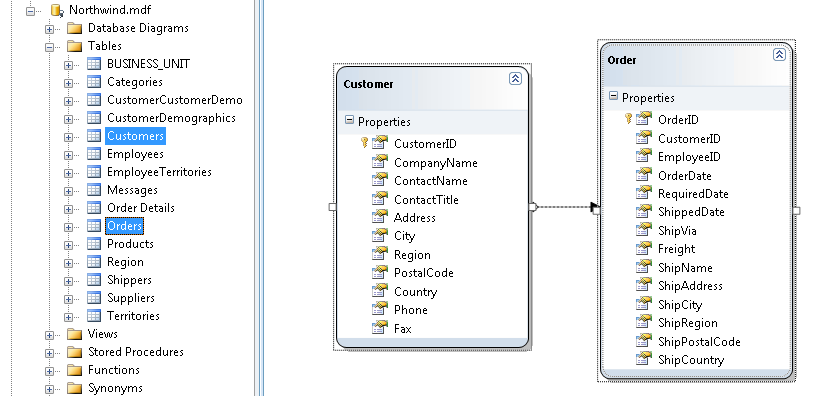Click the Order Details table icon

94,208
